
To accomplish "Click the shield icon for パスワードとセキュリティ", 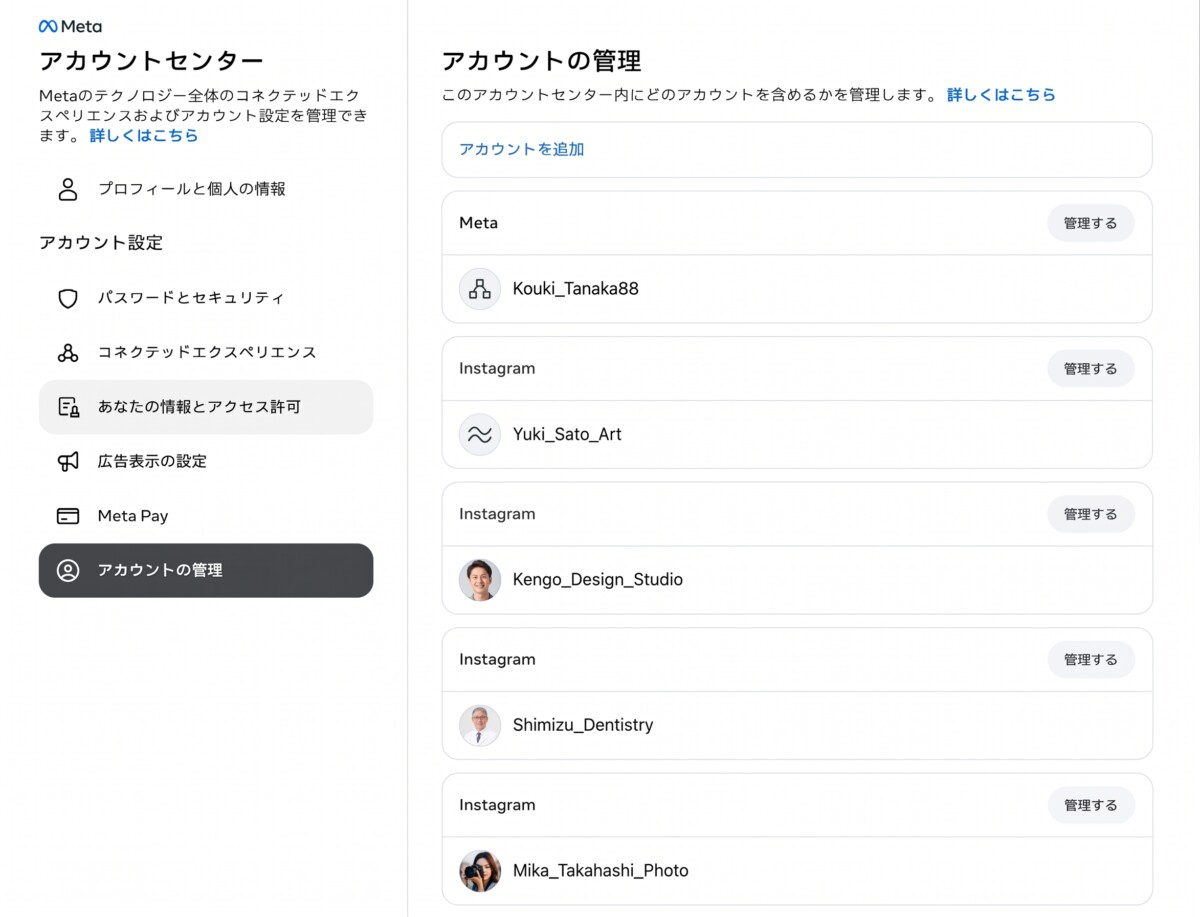I will (68, 298).
